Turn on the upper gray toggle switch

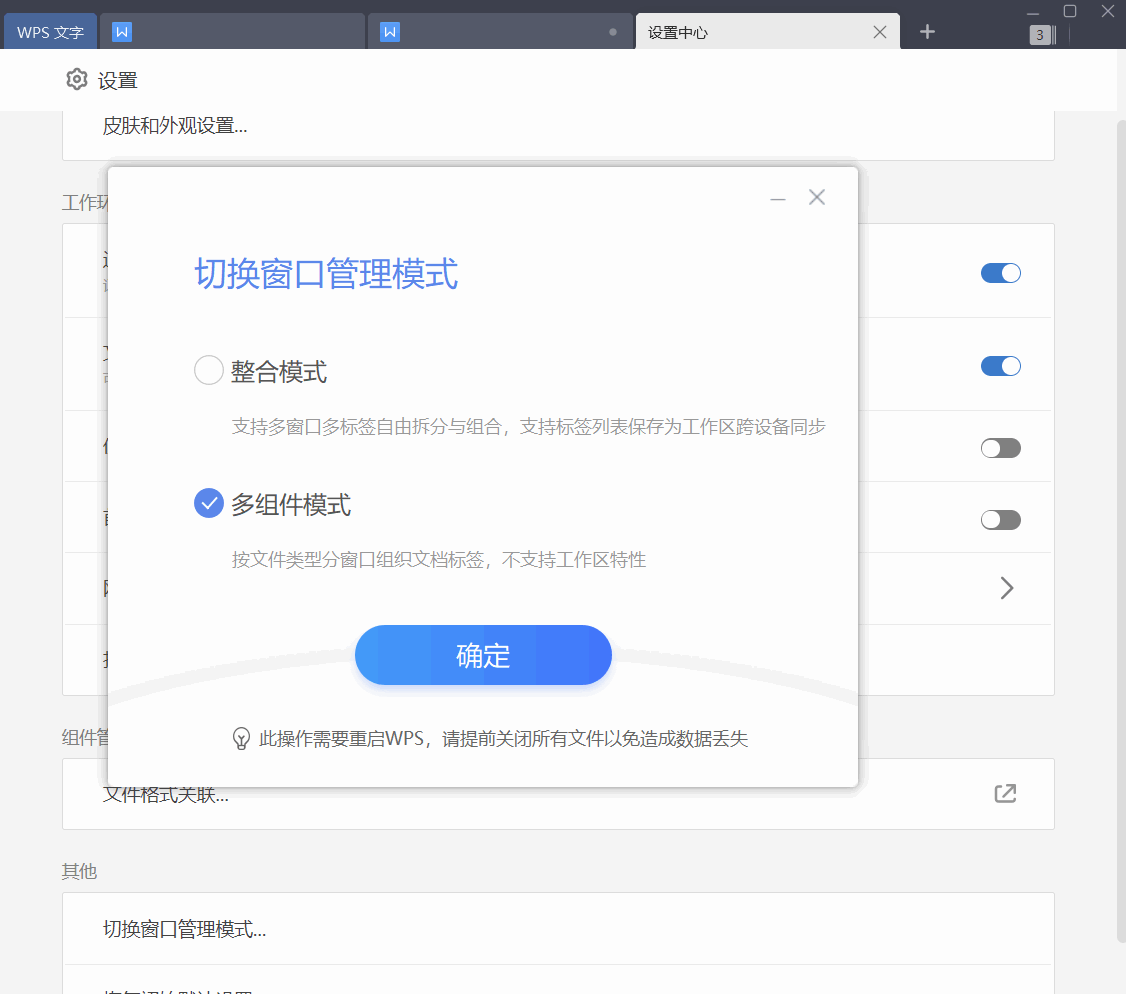pyautogui.click(x=1000, y=448)
